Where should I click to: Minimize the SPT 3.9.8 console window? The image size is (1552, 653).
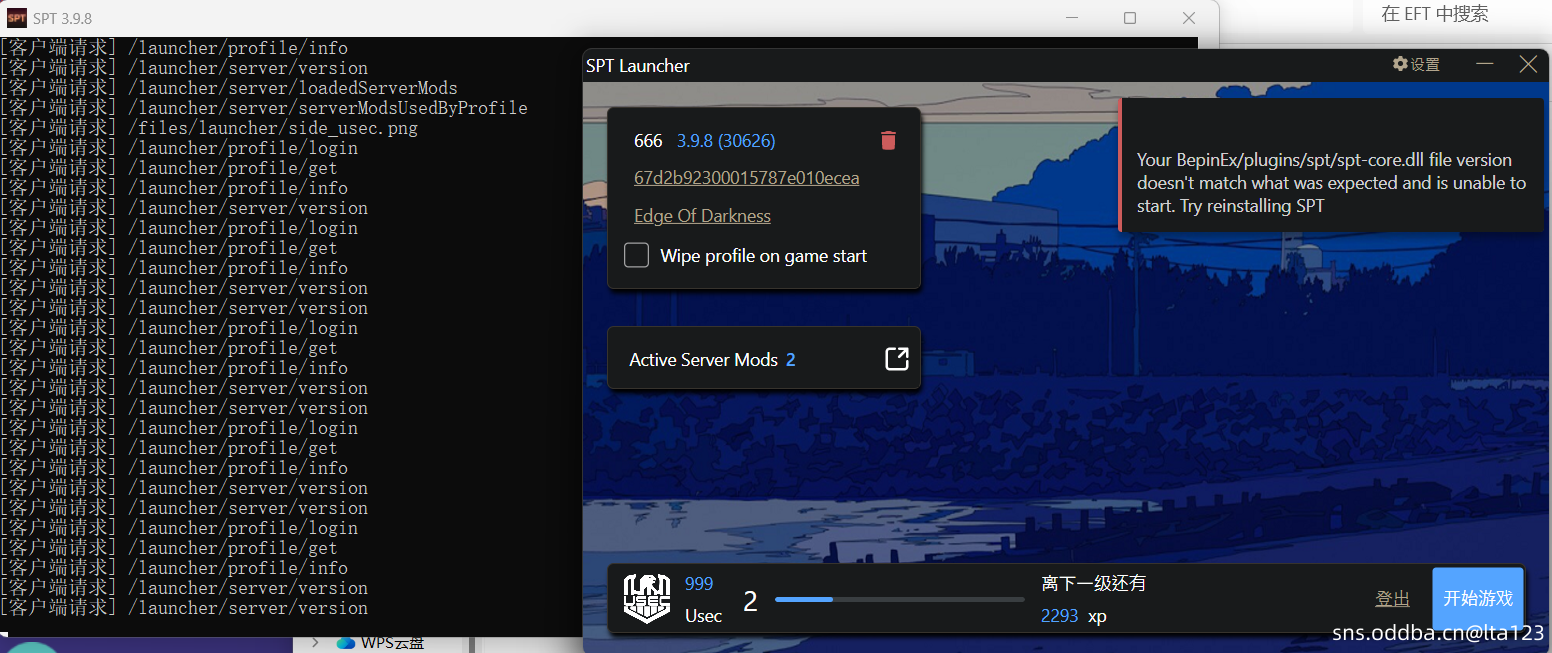(x=1071, y=18)
